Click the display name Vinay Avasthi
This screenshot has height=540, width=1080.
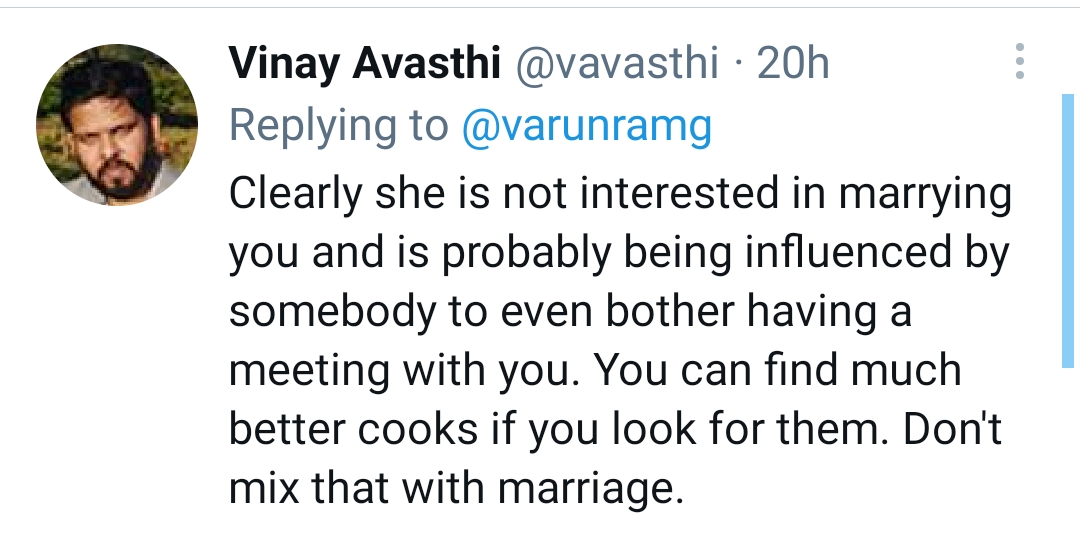click(364, 63)
